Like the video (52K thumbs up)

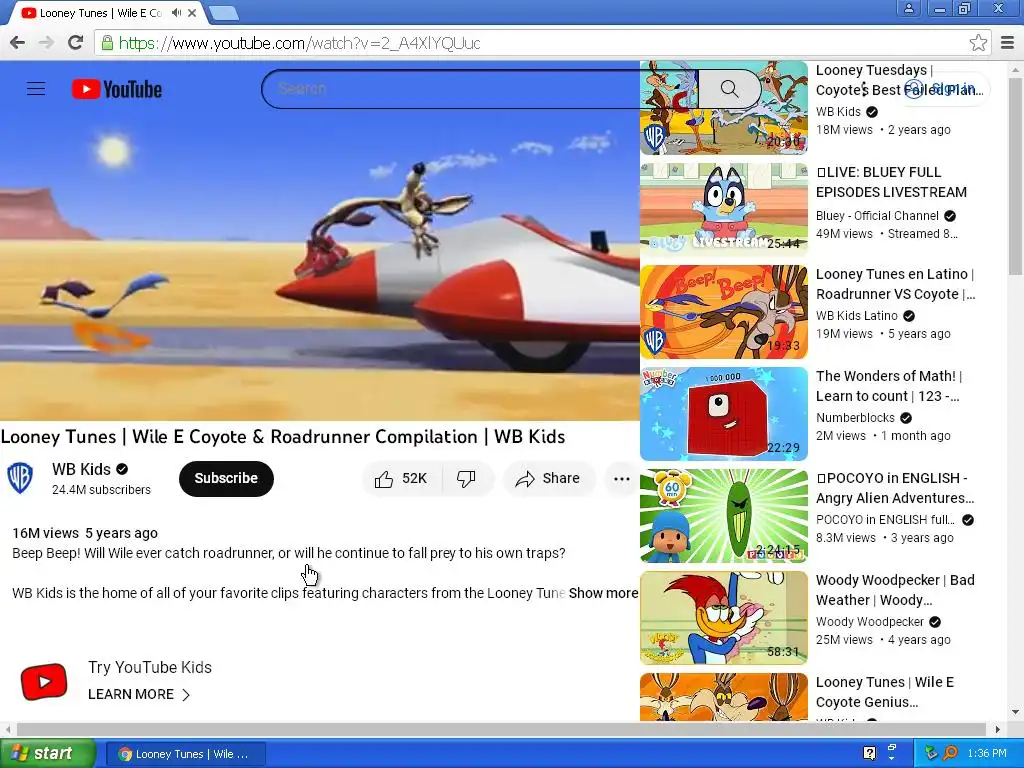pyautogui.click(x=402, y=479)
